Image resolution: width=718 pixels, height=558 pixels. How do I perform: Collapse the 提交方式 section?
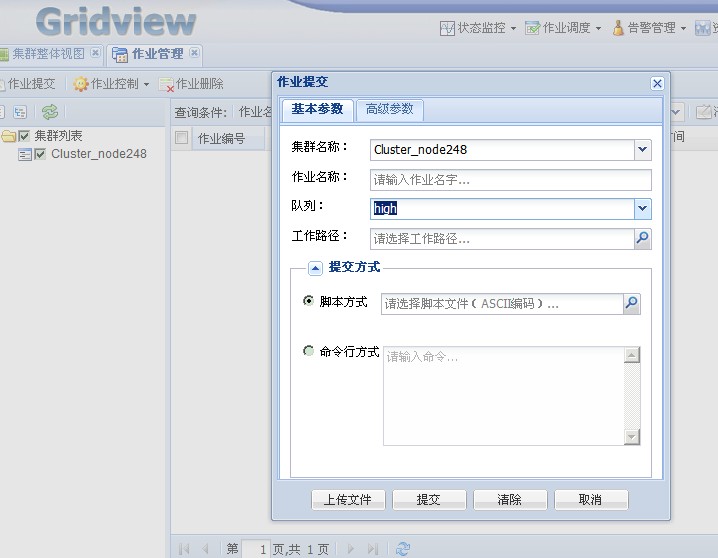315,268
